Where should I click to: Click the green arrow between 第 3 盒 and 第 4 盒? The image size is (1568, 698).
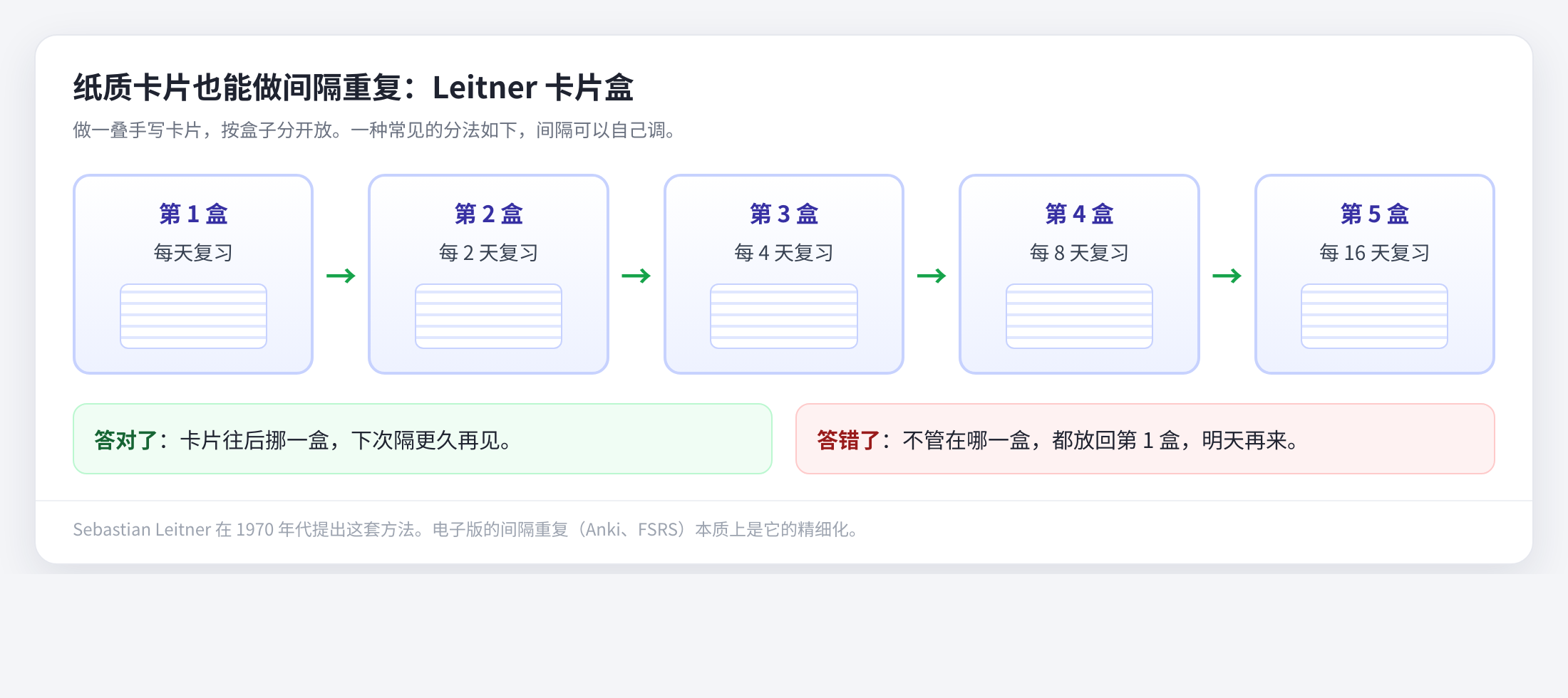tap(932, 276)
